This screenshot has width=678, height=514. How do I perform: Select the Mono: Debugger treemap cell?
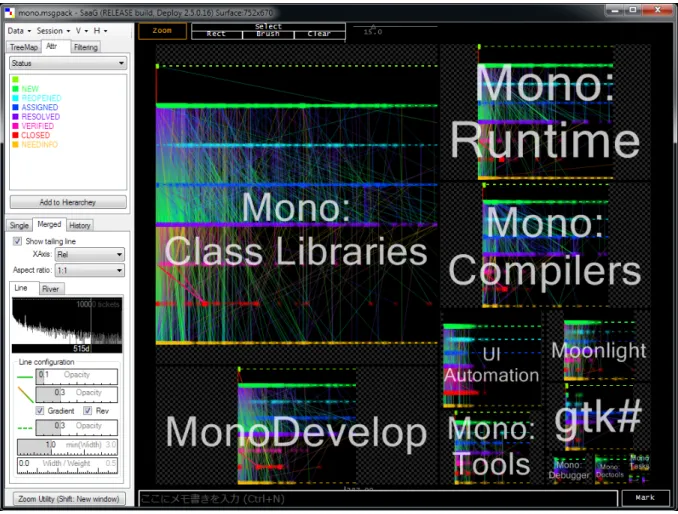click(x=569, y=469)
